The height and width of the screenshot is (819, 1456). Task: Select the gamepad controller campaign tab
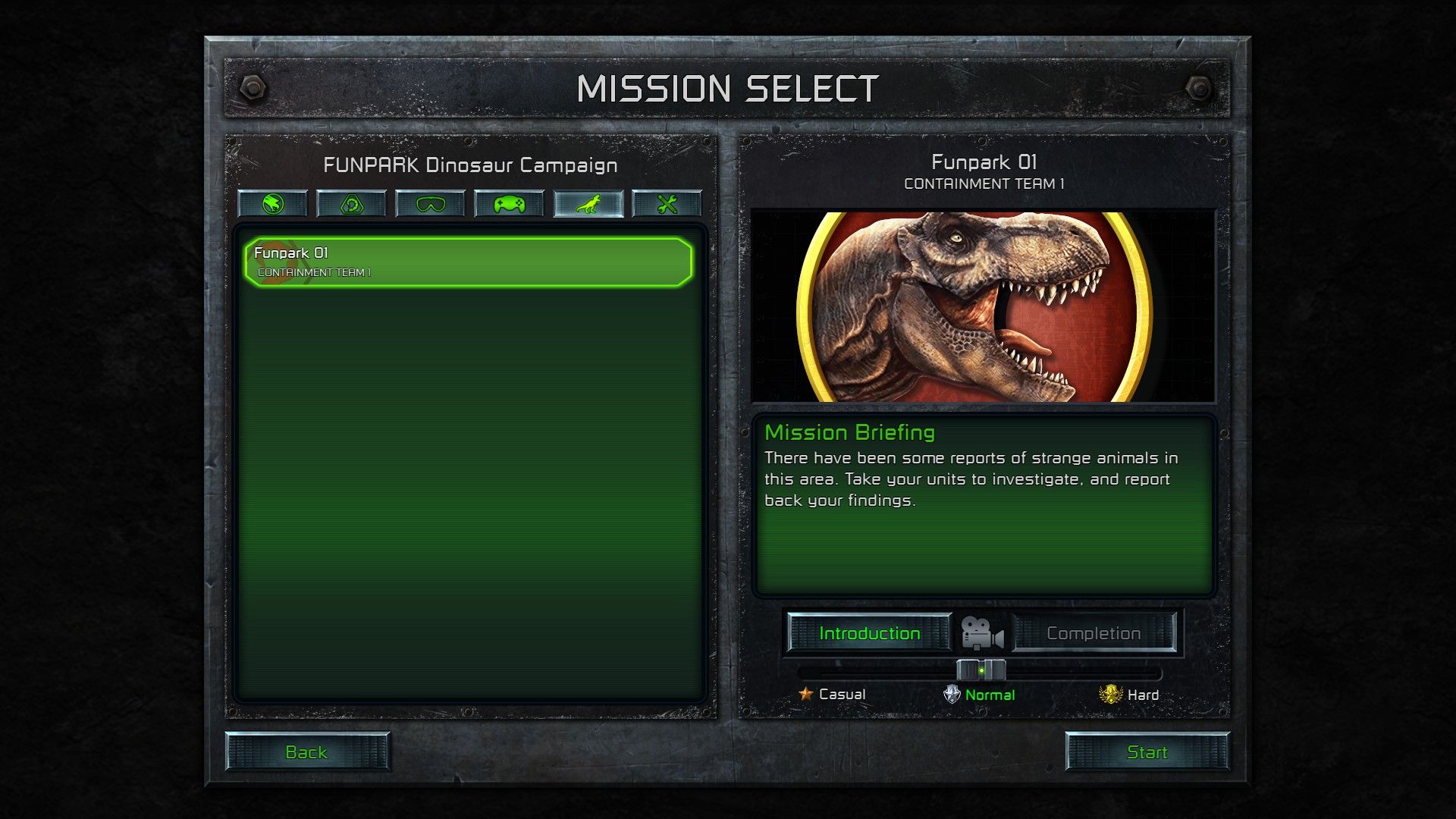tap(510, 204)
